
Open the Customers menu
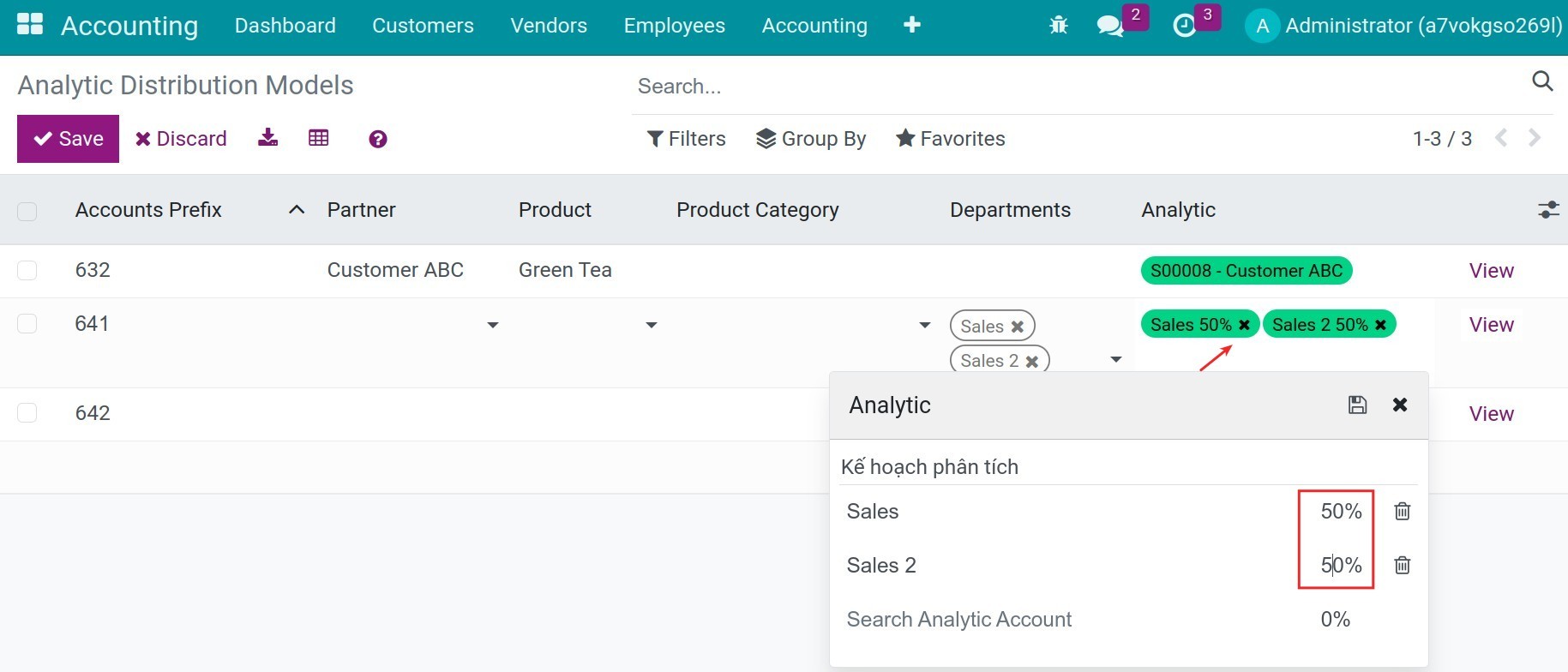pyautogui.click(x=423, y=26)
